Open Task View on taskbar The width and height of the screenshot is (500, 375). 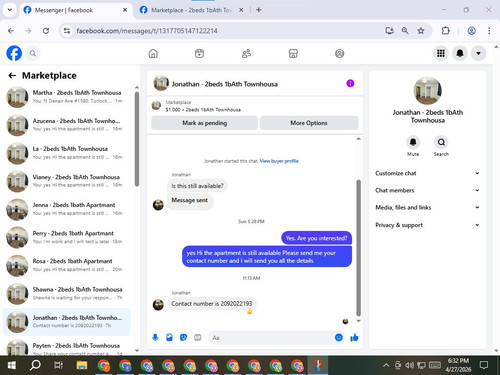(x=58, y=365)
